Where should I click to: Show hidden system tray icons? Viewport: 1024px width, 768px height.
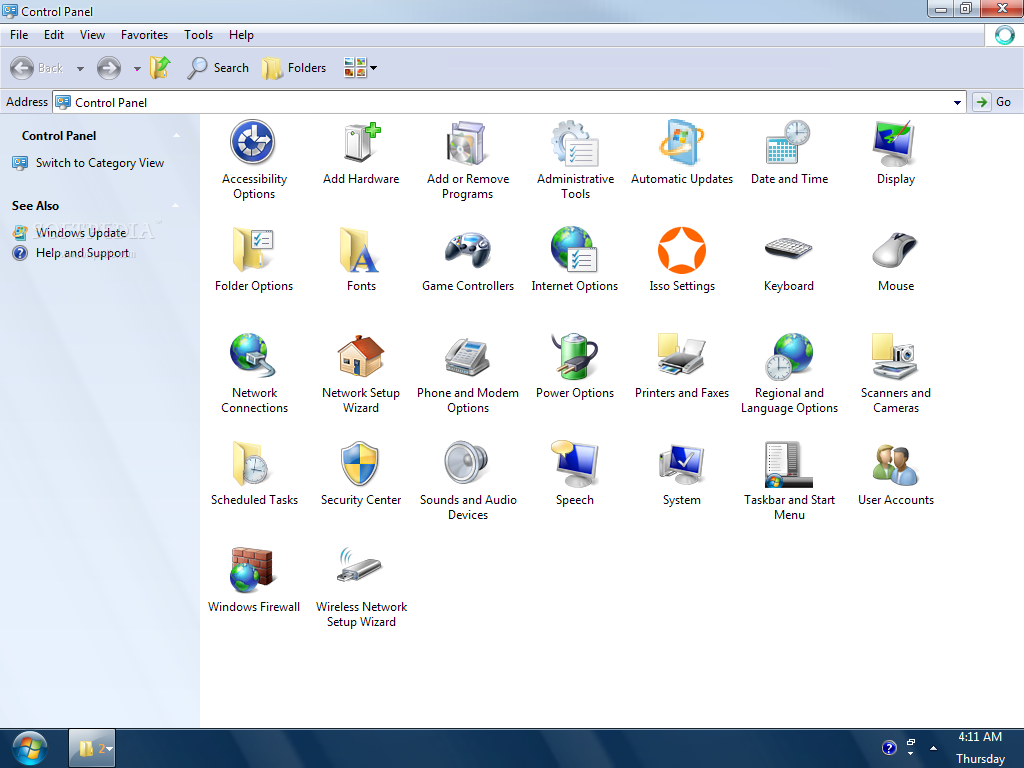click(x=933, y=748)
